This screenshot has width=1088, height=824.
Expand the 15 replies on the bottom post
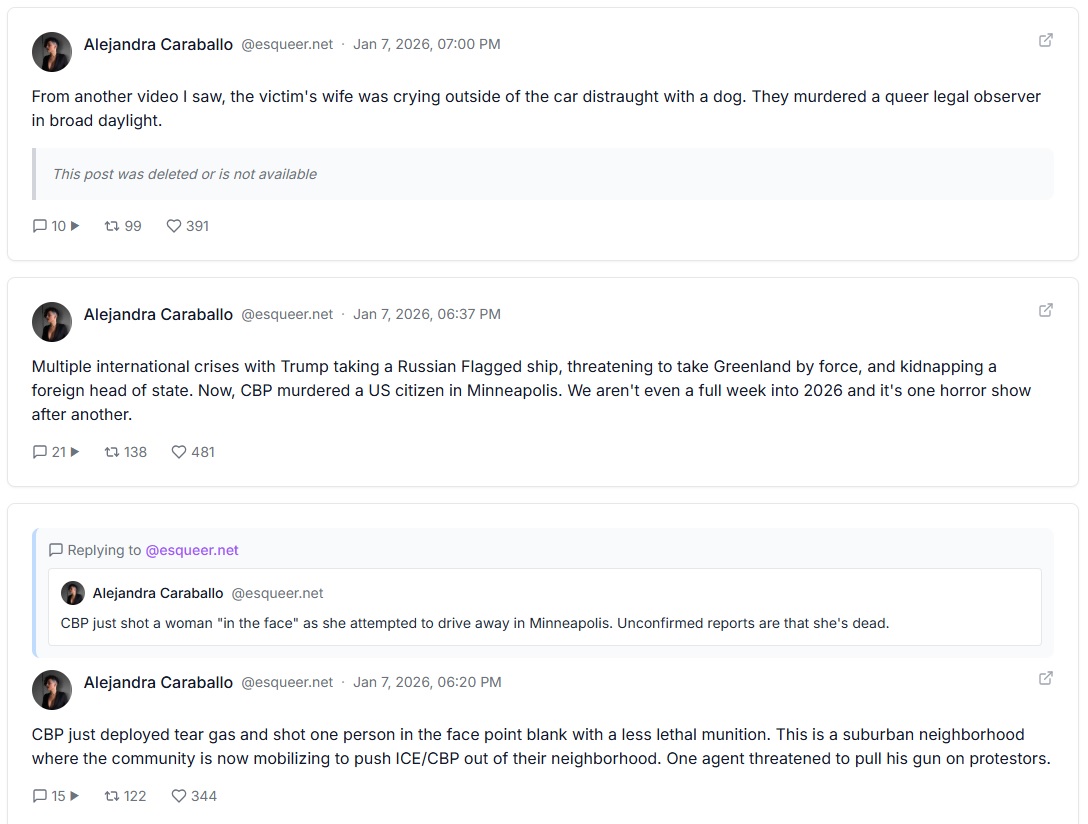55,796
